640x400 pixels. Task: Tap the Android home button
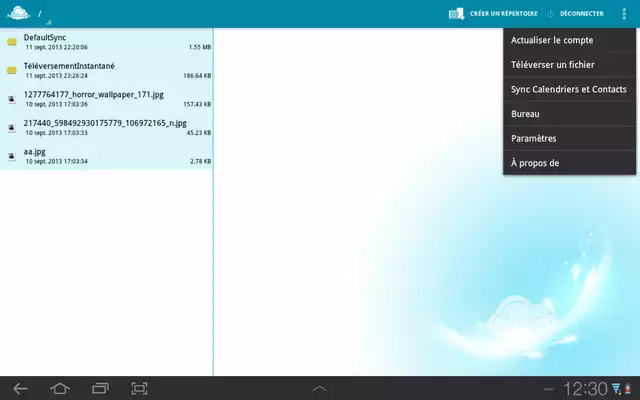pyautogui.click(x=60, y=389)
